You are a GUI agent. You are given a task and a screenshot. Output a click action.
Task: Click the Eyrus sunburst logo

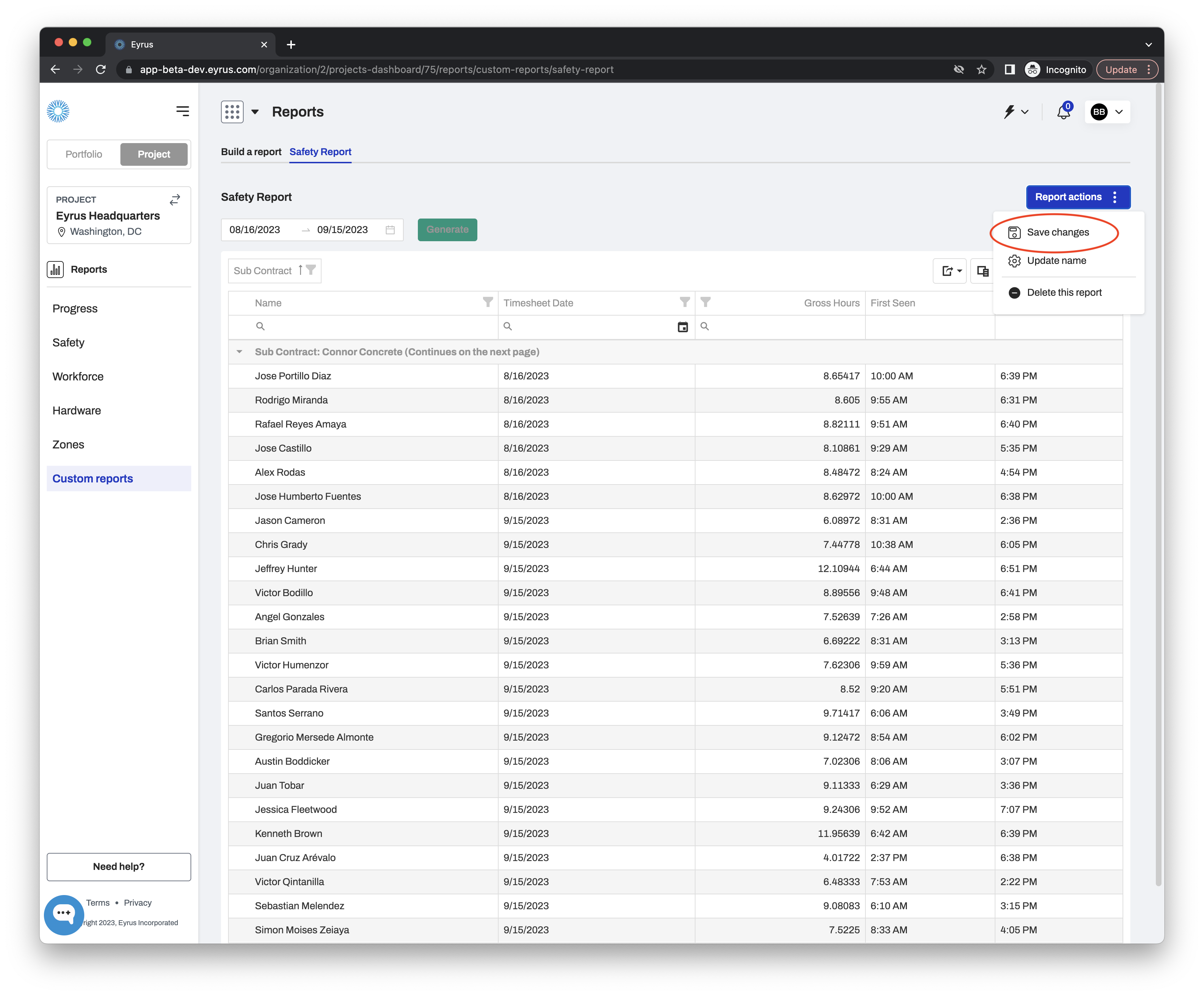pos(58,111)
